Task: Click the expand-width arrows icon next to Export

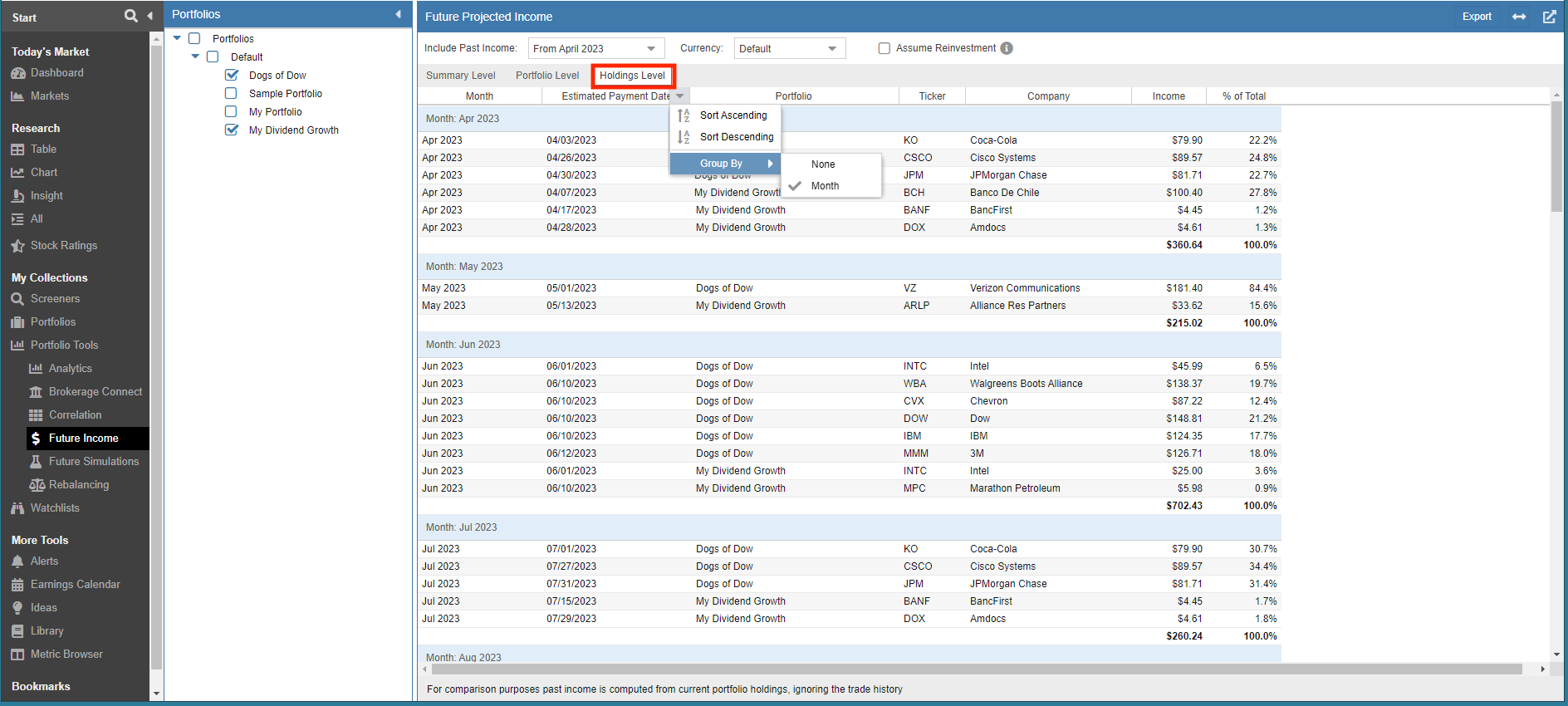Action: coord(1519,17)
